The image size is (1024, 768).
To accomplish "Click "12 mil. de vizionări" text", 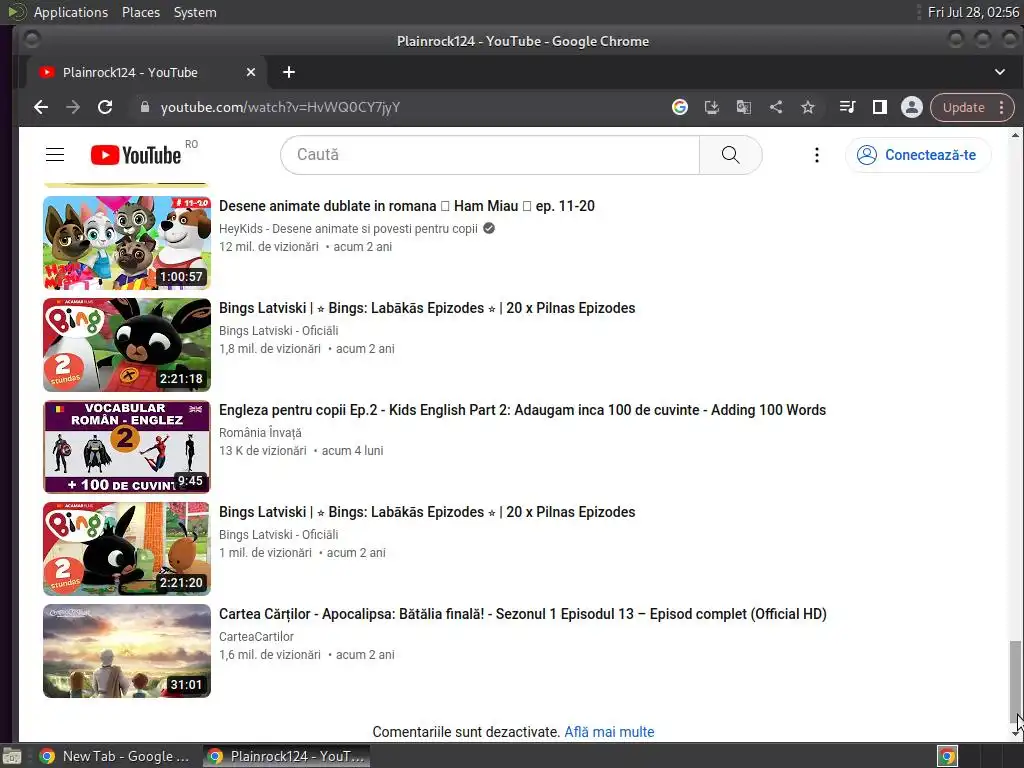I will click(269, 247).
